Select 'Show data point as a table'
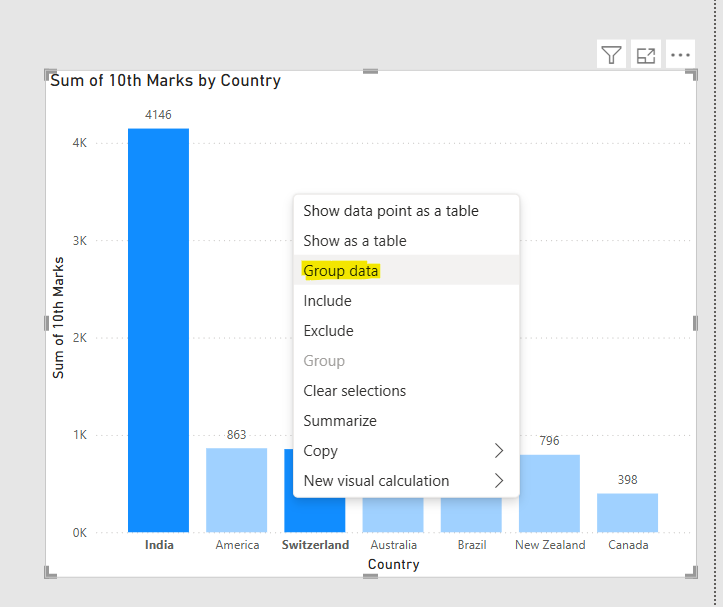The width and height of the screenshot is (723, 607). [390, 211]
